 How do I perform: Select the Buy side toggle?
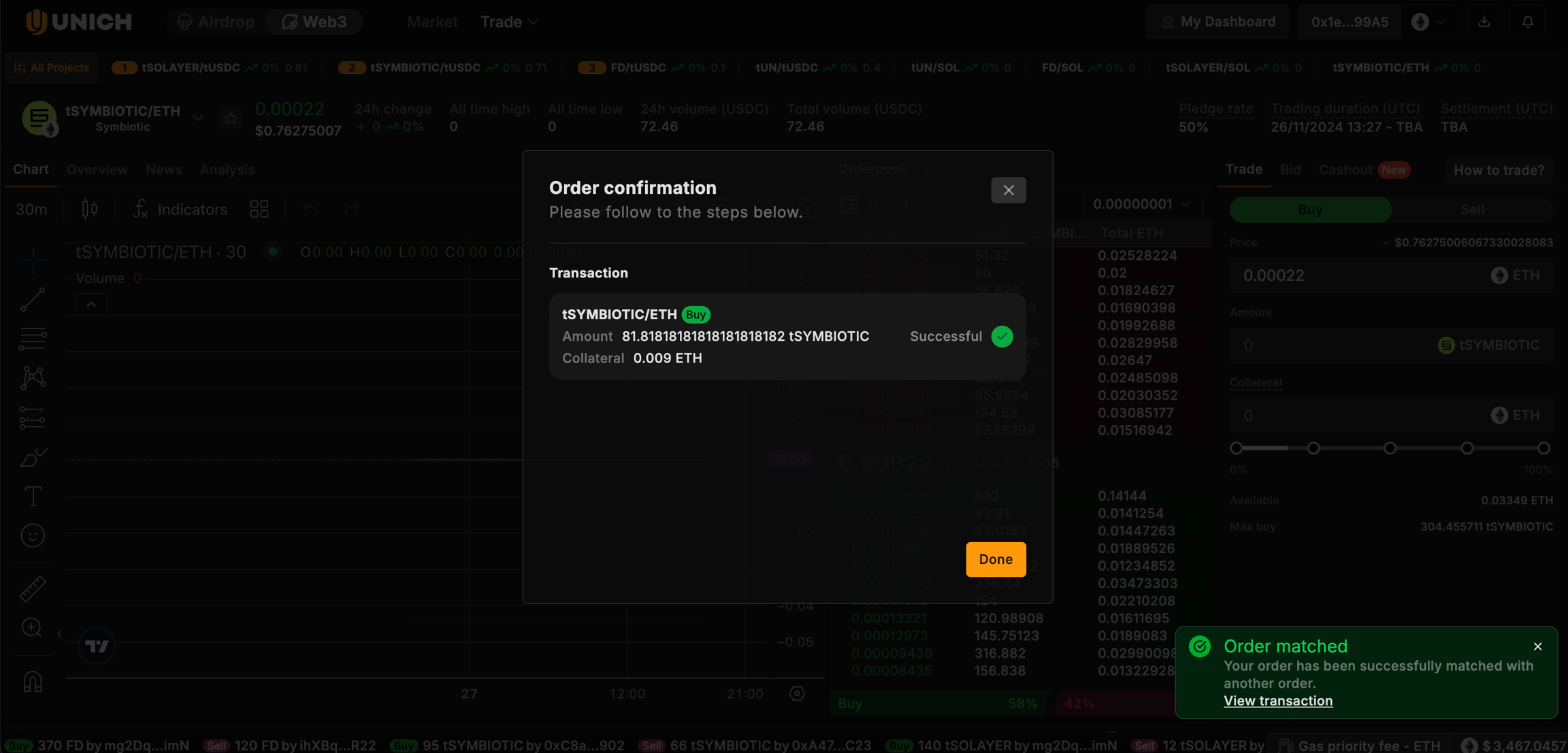(x=1310, y=210)
